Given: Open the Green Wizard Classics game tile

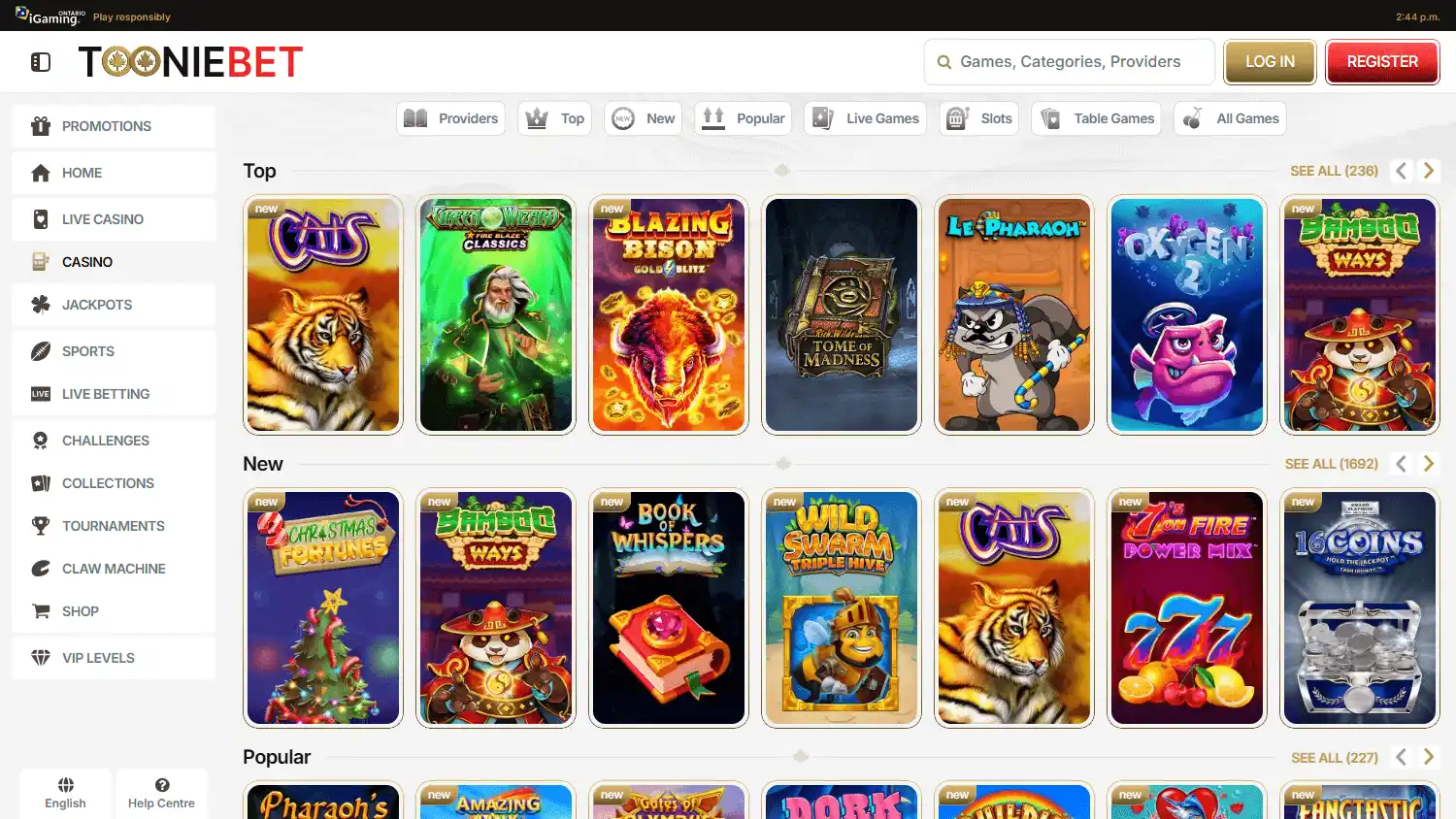Looking at the screenshot, I should point(496,315).
